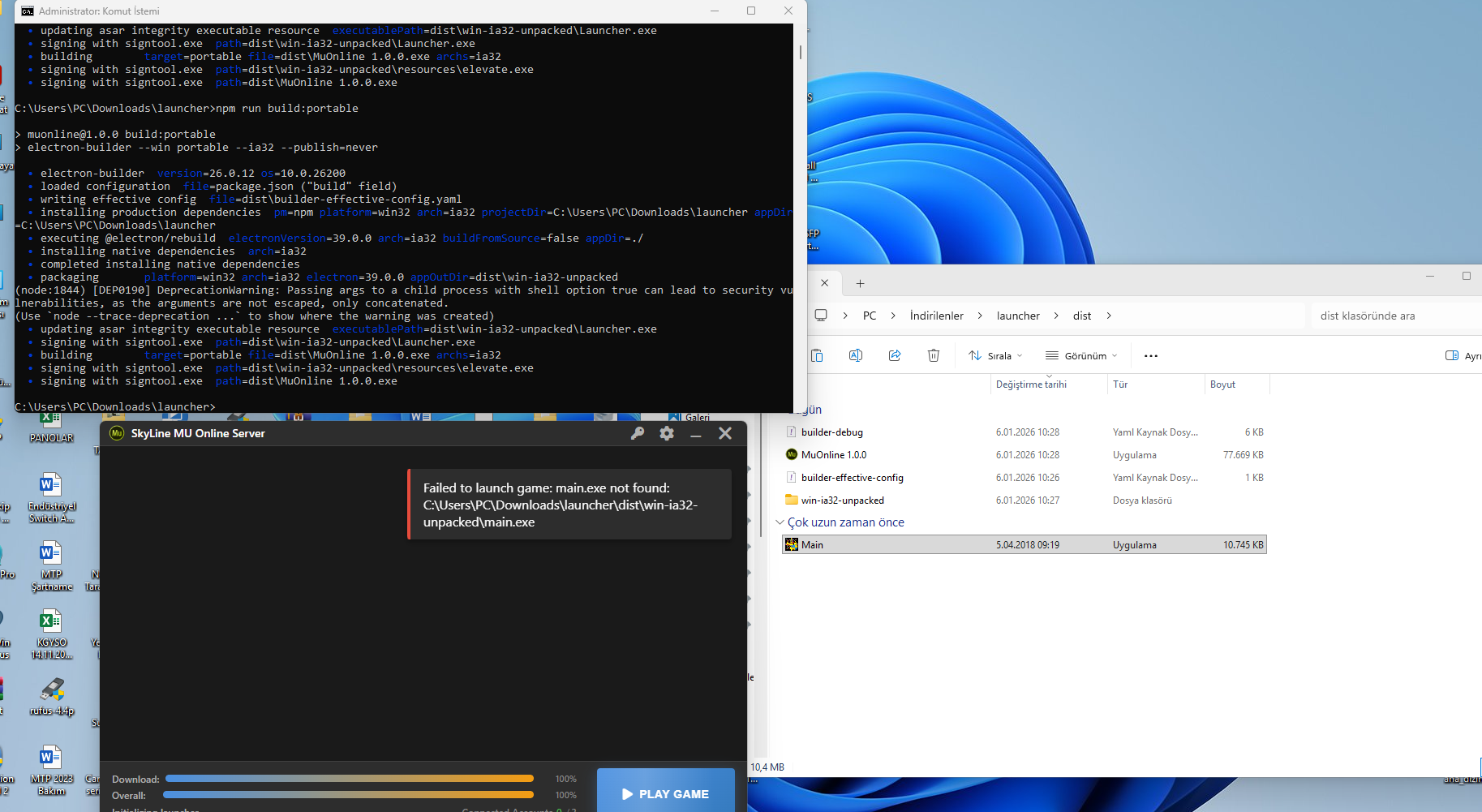The width and height of the screenshot is (1482, 812).
Task: Minimize the File Explorer window
Action: pos(1430,276)
